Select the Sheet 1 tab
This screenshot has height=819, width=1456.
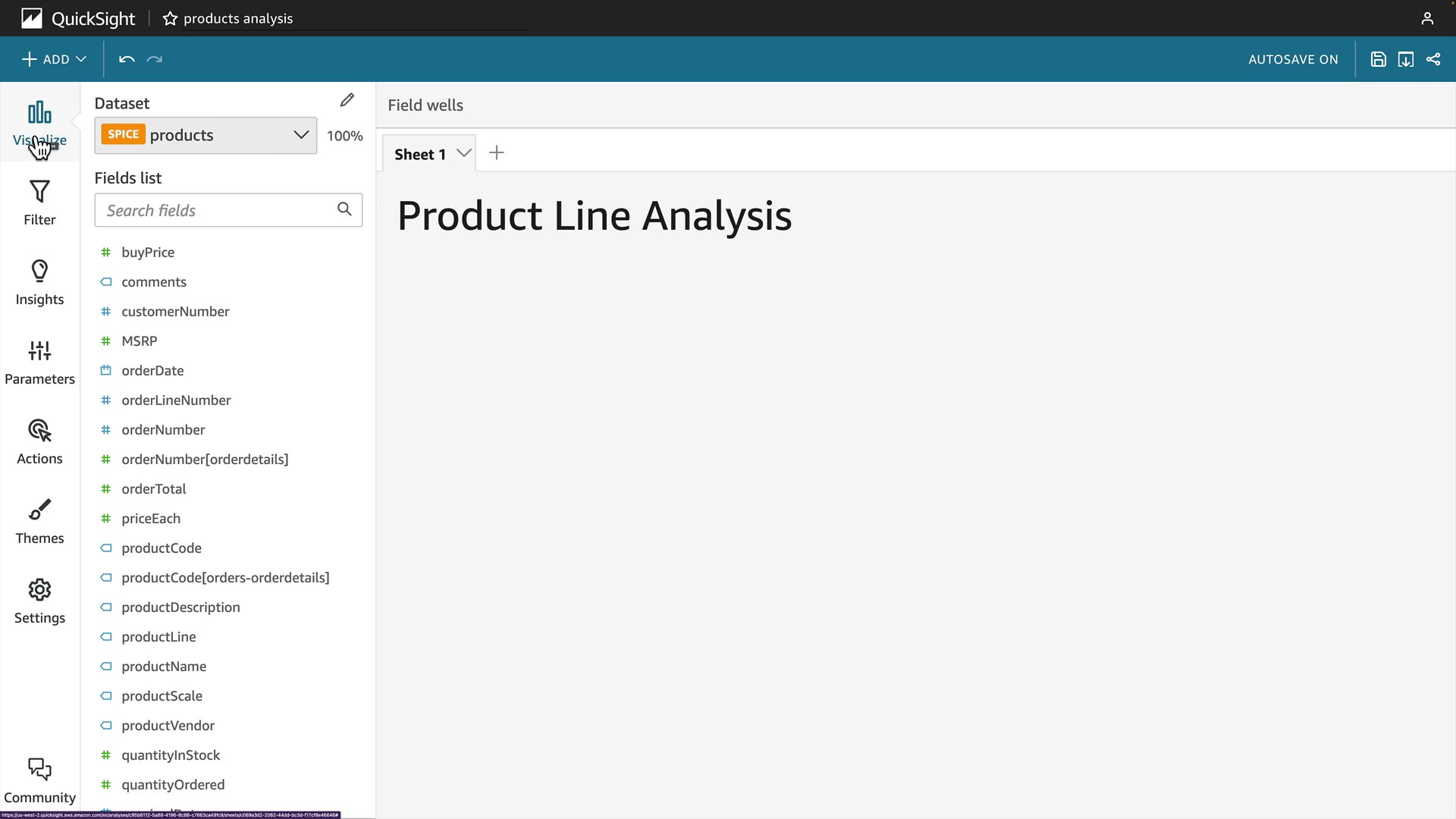pyautogui.click(x=419, y=154)
